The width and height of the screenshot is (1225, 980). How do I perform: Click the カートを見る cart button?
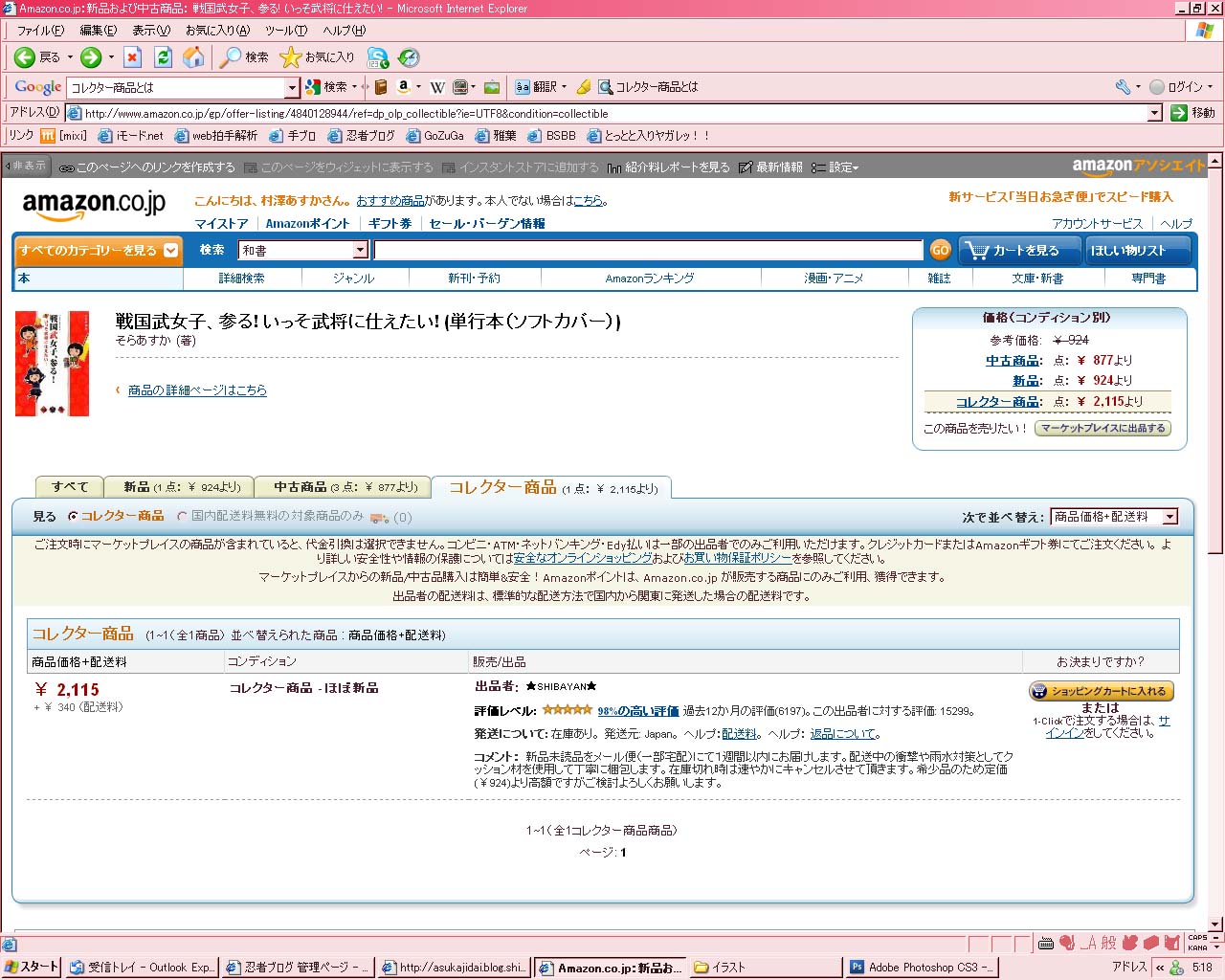click(x=1018, y=251)
